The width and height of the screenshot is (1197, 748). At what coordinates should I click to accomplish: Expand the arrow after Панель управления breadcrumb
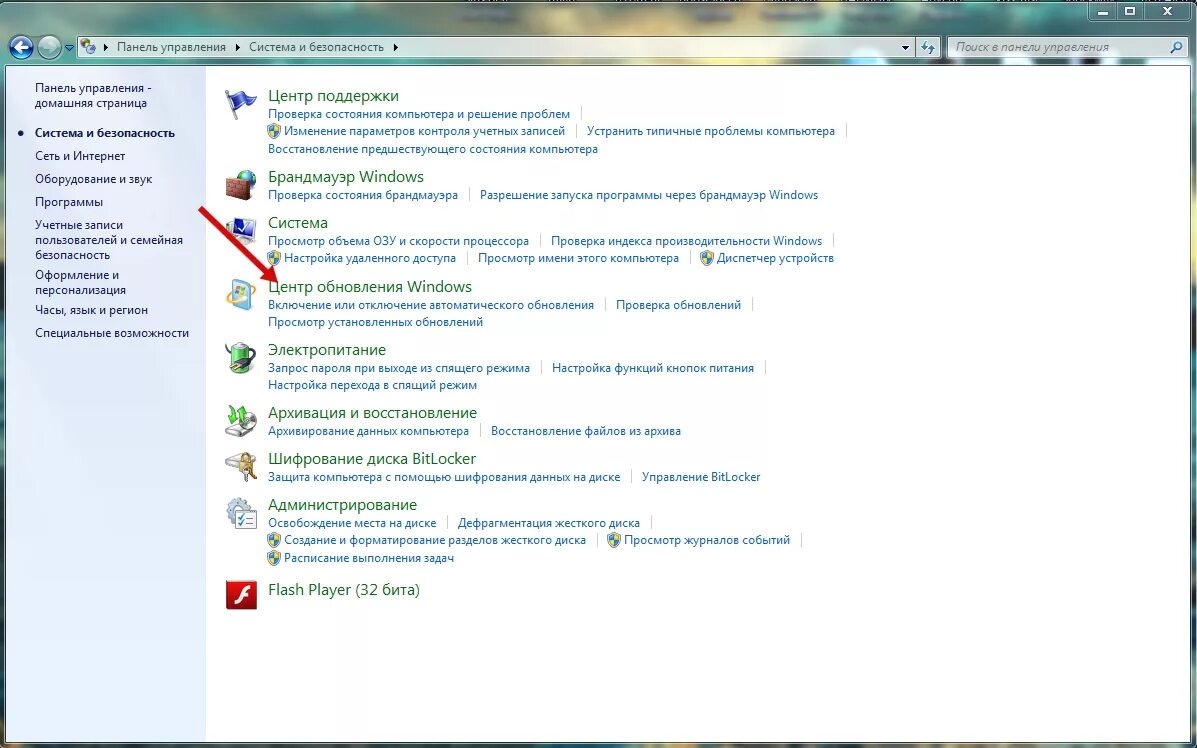(x=238, y=47)
